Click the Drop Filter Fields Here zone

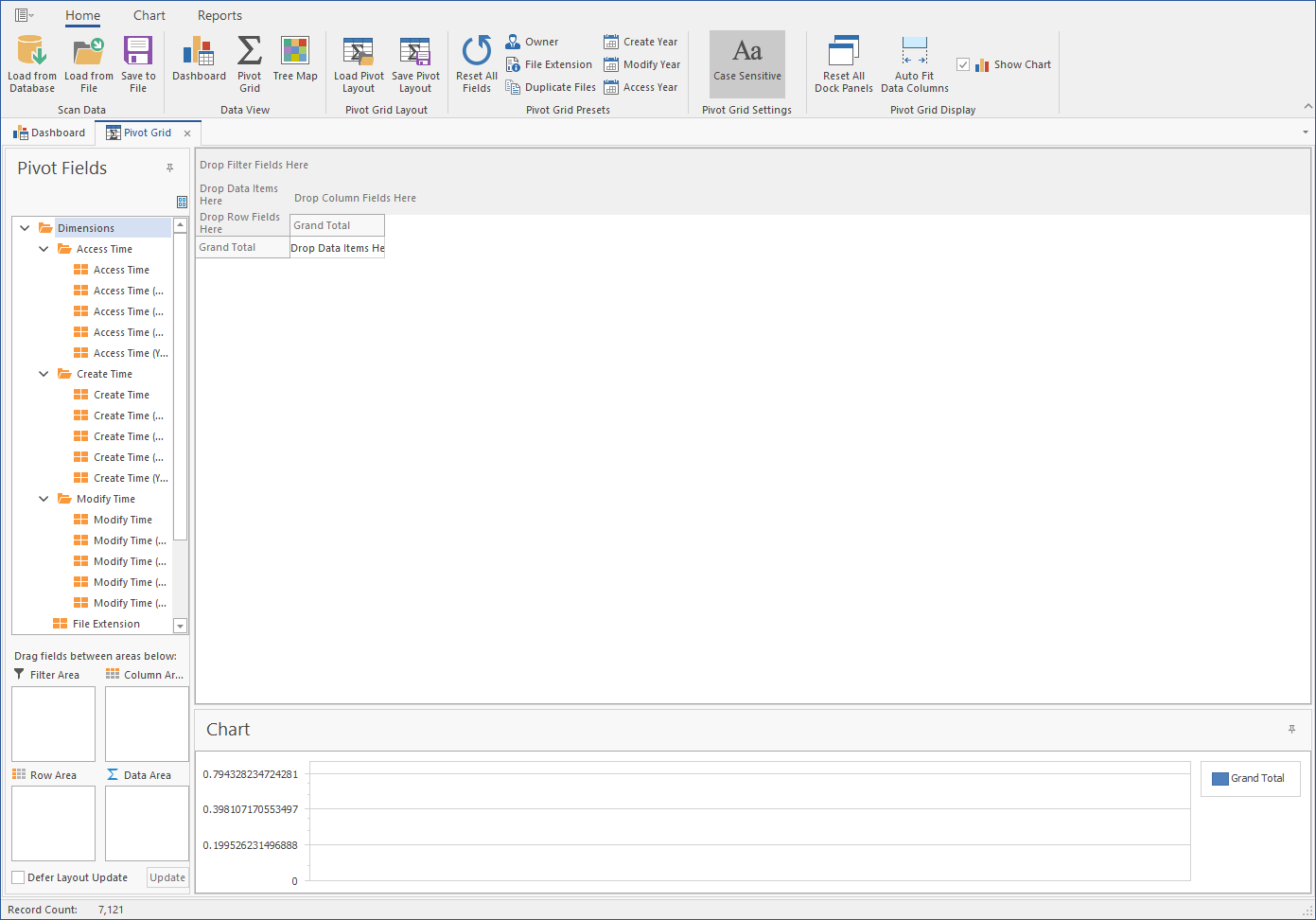pos(254,165)
